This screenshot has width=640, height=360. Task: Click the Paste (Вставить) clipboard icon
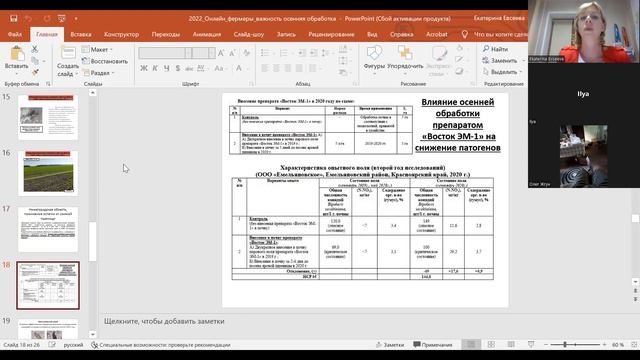click(x=17, y=54)
